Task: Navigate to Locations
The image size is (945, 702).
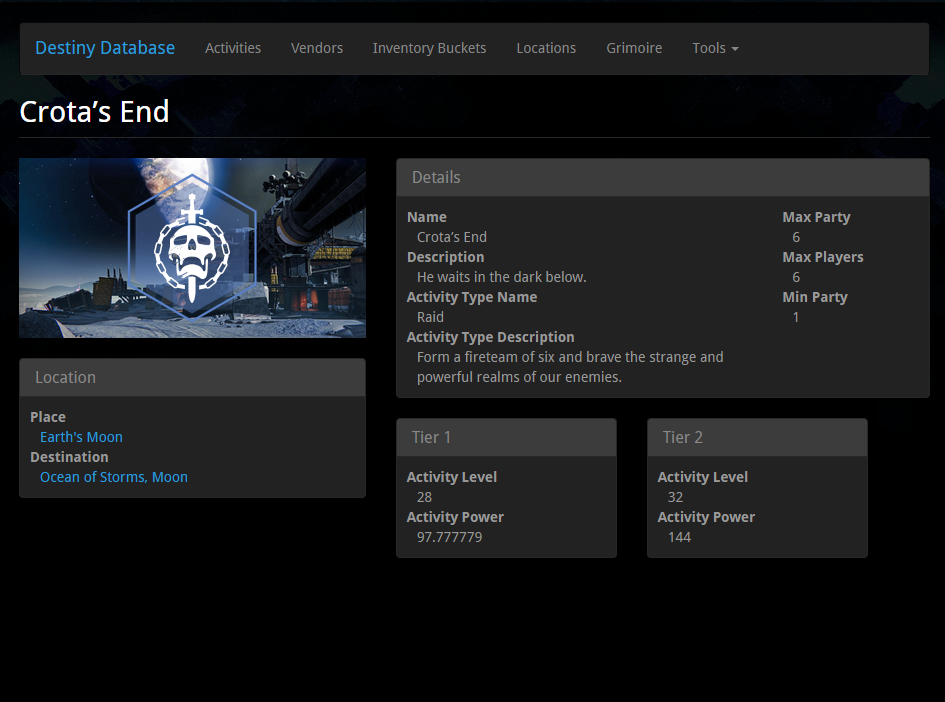Action: click(546, 48)
